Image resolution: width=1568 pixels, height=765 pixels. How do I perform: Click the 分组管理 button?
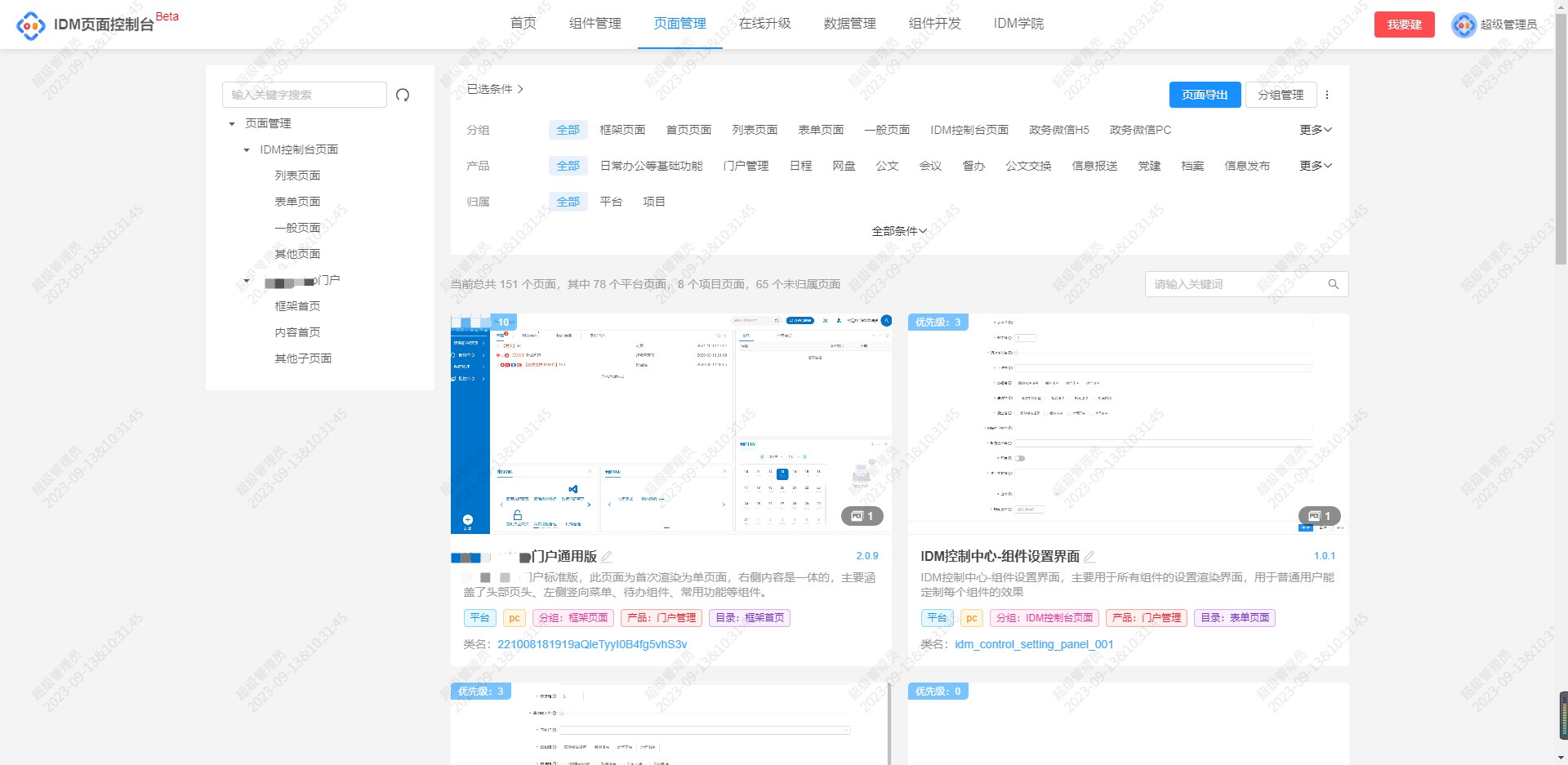click(x=1281, y=95)
